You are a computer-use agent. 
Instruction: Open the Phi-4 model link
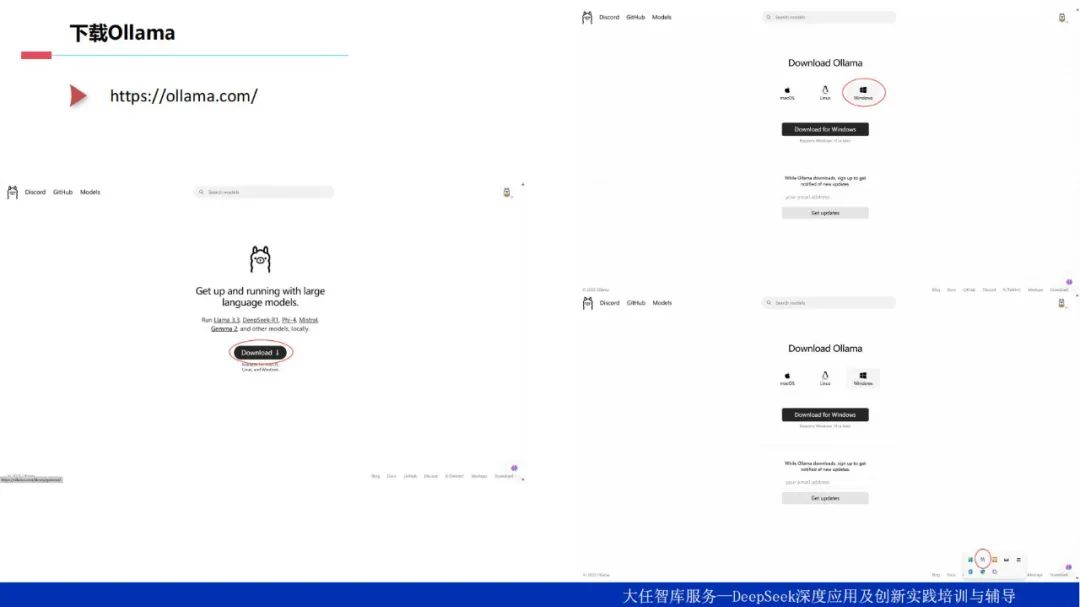[x=289, y=320]
